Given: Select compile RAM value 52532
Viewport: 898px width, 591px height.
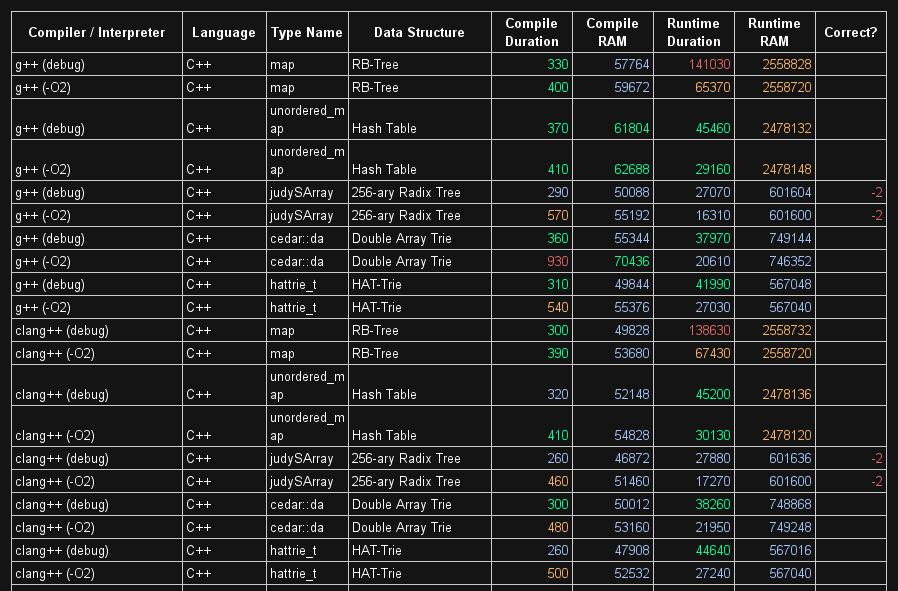Looking at the screenshot, I should (632, 573).
